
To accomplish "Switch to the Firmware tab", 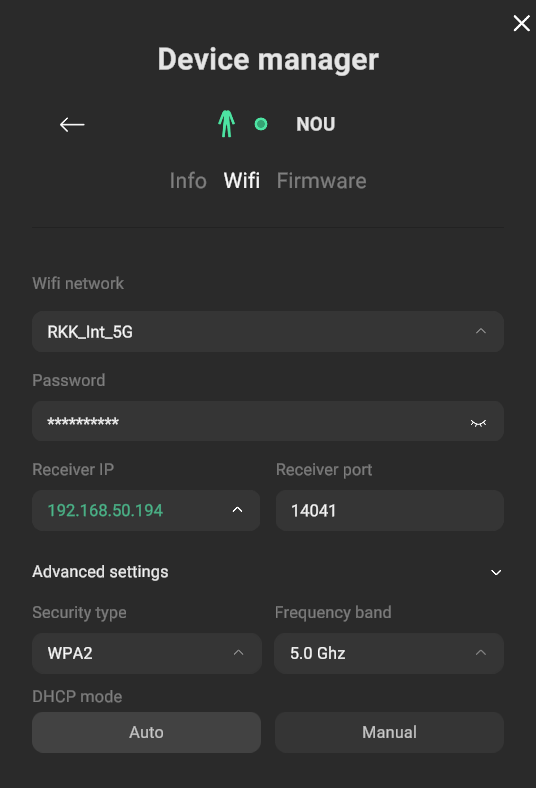I will tap(321, 181).
